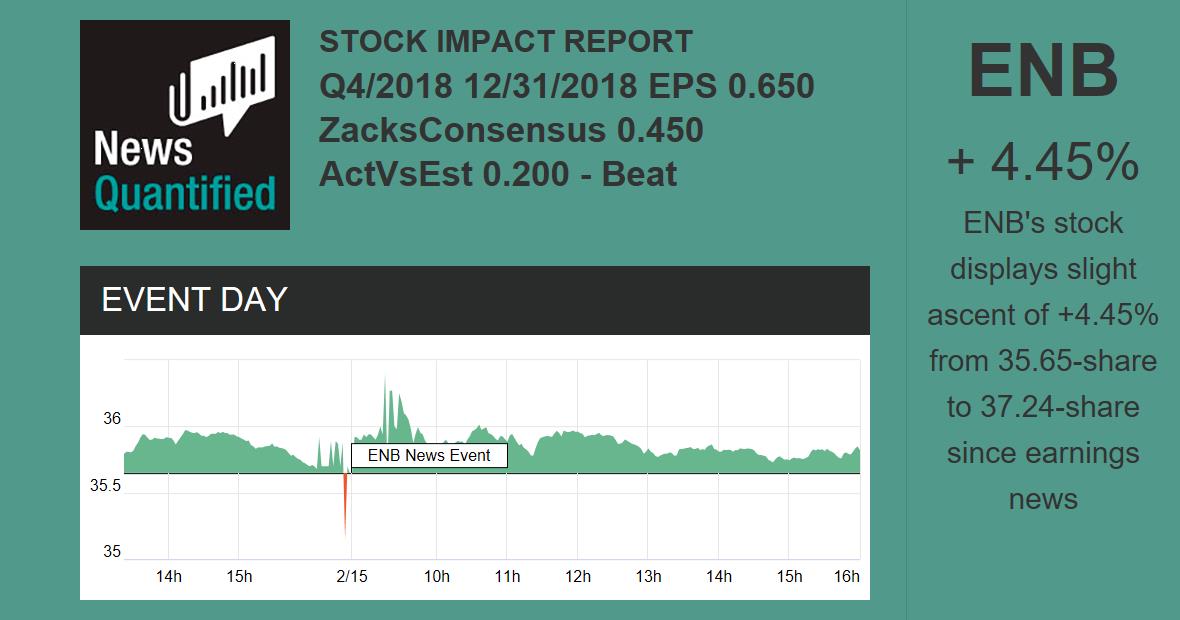Click the 2/15 date axis label
The image size is (1180, 620).
coord(351,576)
